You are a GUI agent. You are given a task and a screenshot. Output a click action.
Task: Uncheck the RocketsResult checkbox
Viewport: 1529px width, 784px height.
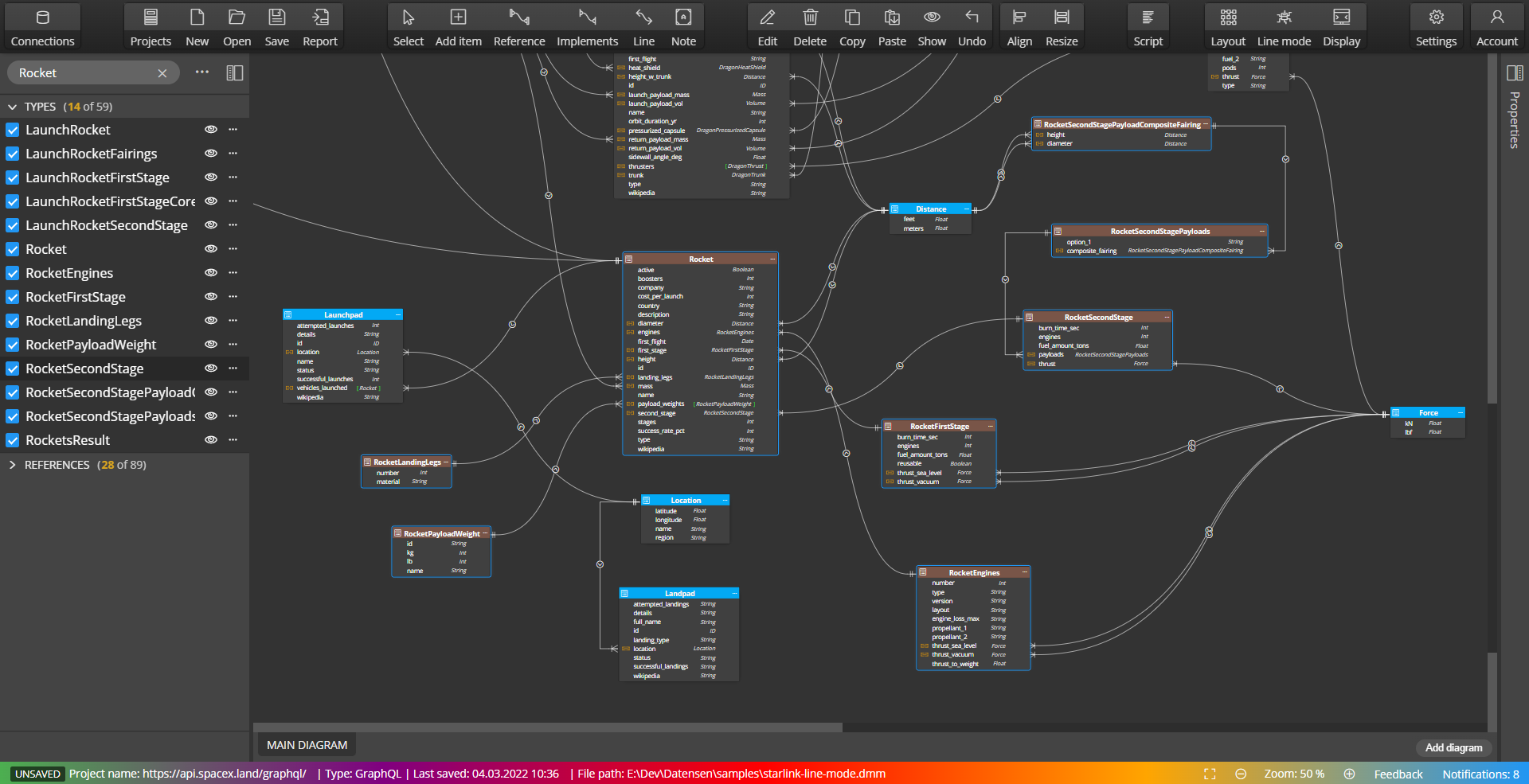click(x=13, y=440)
